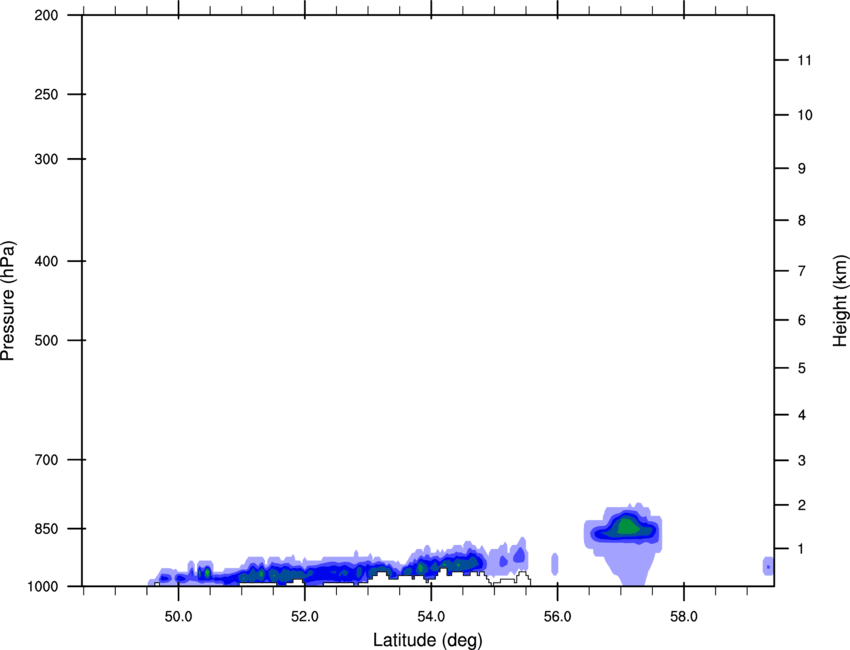This screenshot has height=650, width=850.
Task: Click the 6 km height label
Action: pyautogui.click(x=802, y=320)
